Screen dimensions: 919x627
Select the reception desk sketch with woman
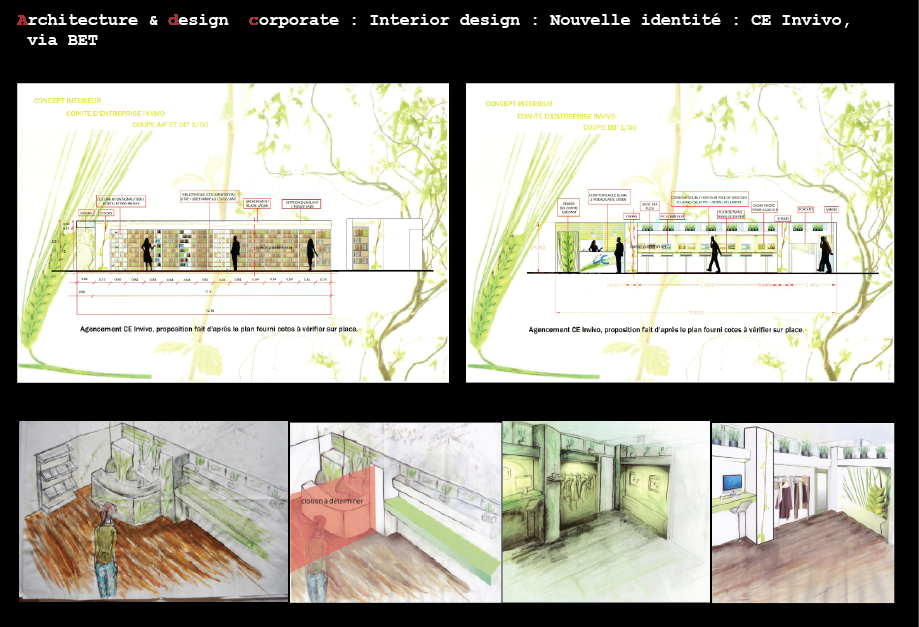(x=153, y=512)
